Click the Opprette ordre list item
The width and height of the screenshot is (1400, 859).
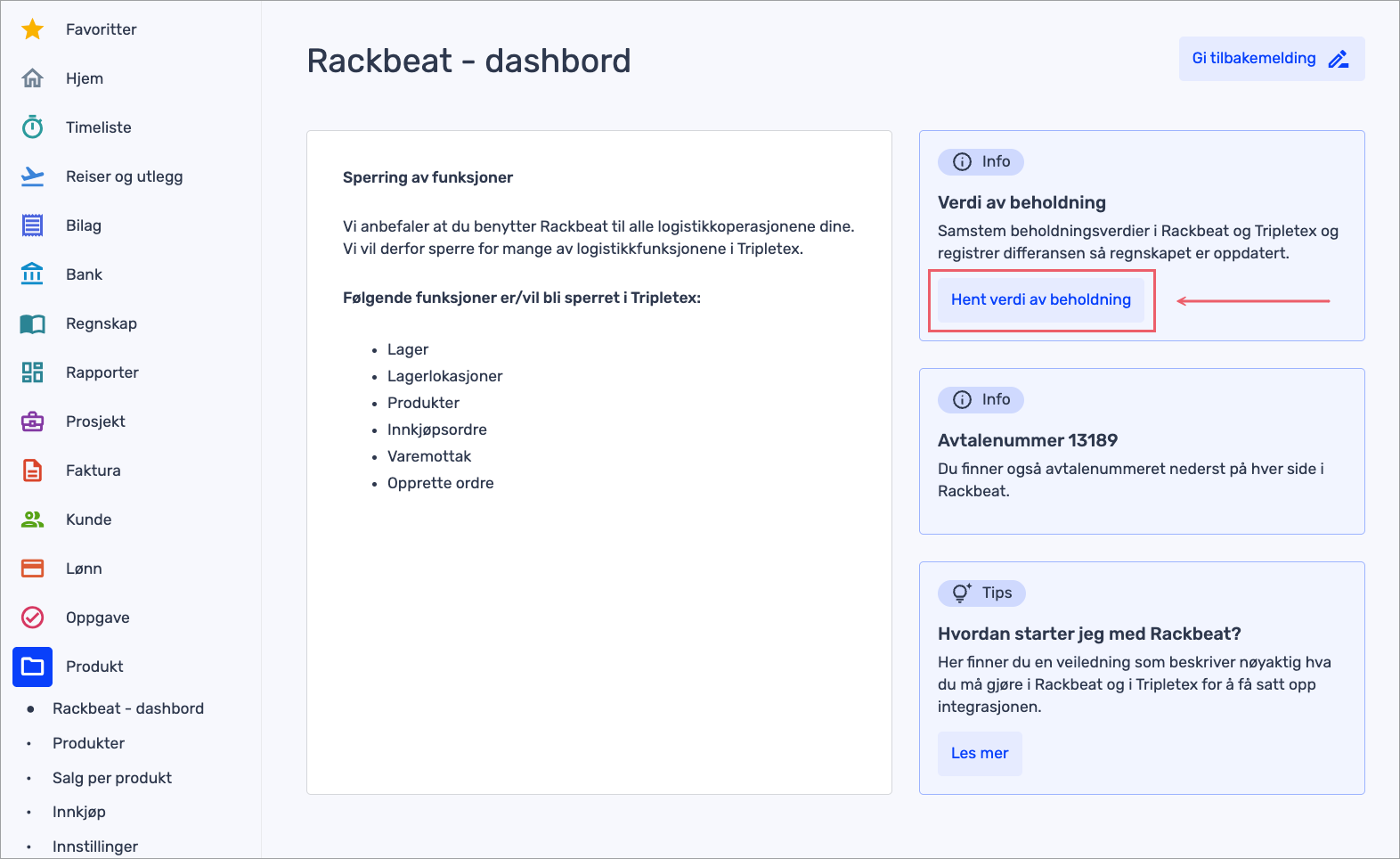pyautogui.click(x=441, y=483)
